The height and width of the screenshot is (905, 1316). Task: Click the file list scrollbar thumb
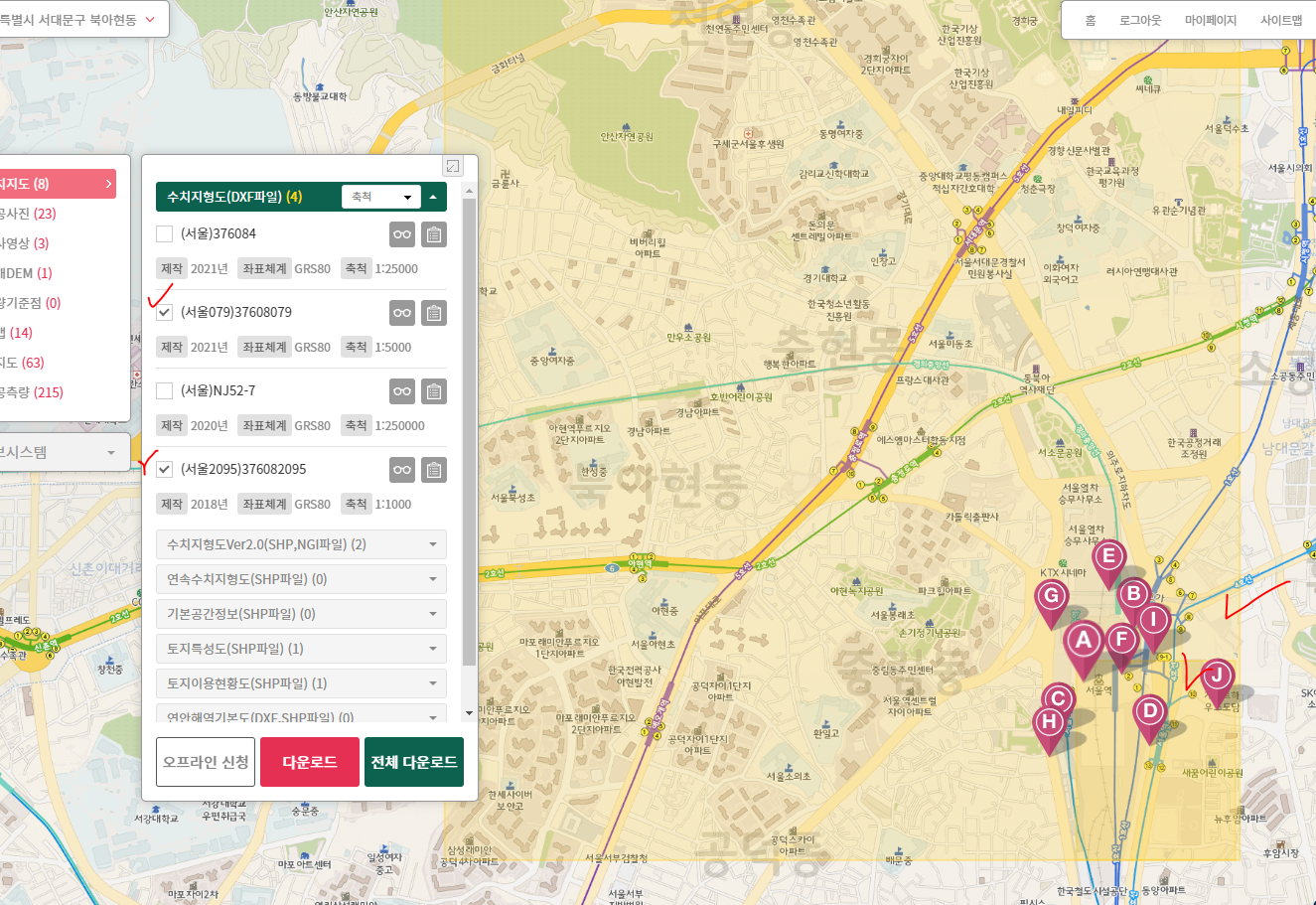470,432
